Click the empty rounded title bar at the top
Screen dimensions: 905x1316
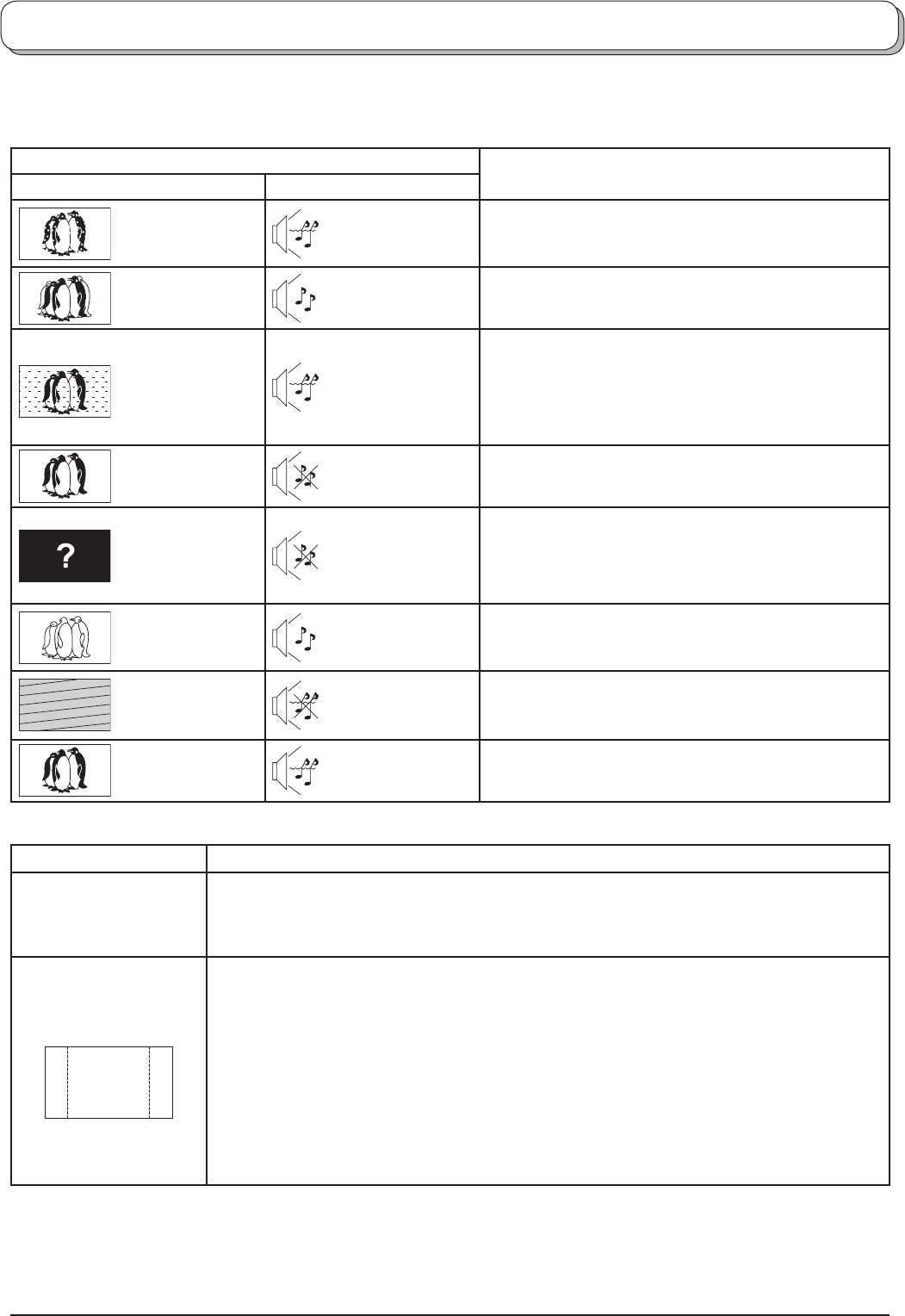click(x=449, y=28)
